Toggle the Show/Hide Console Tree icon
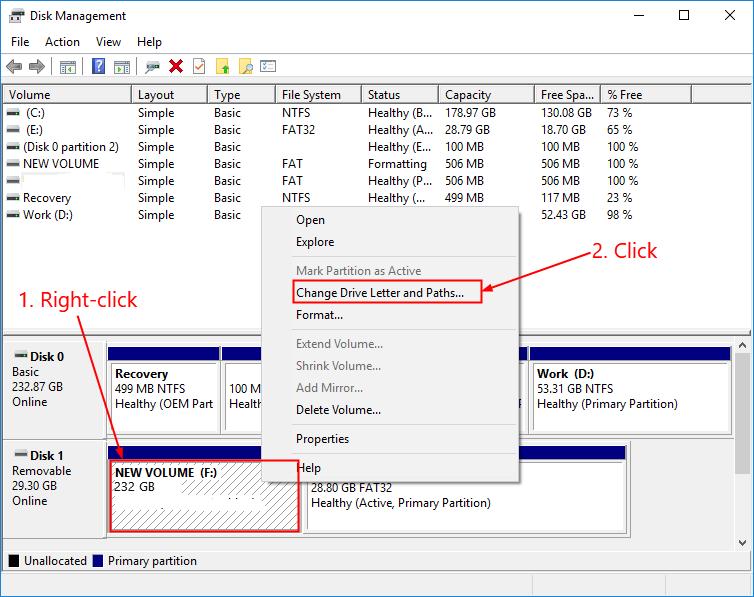Screen dimensions: 754x597 [68, 67]
